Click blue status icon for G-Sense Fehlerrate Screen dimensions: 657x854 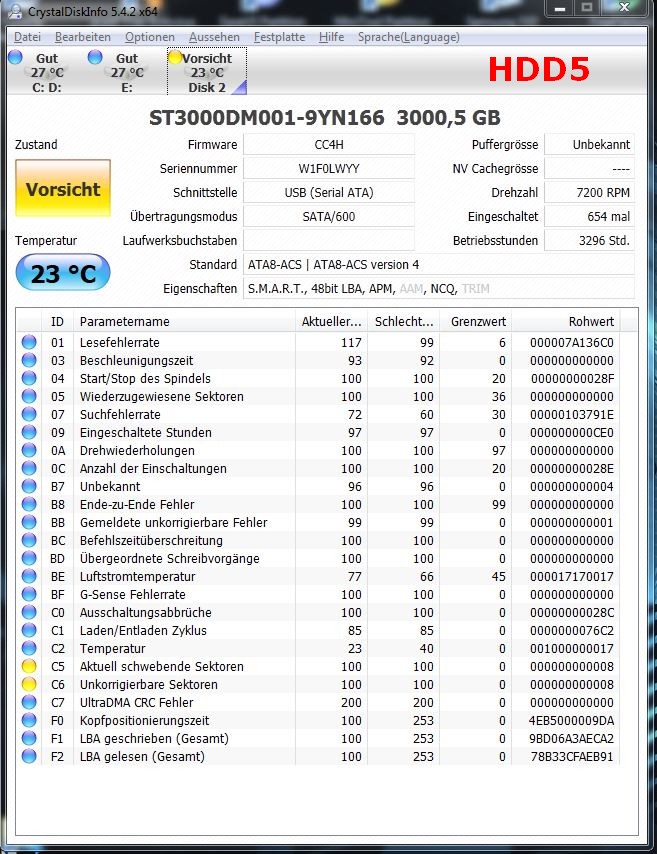click(29, 594)
